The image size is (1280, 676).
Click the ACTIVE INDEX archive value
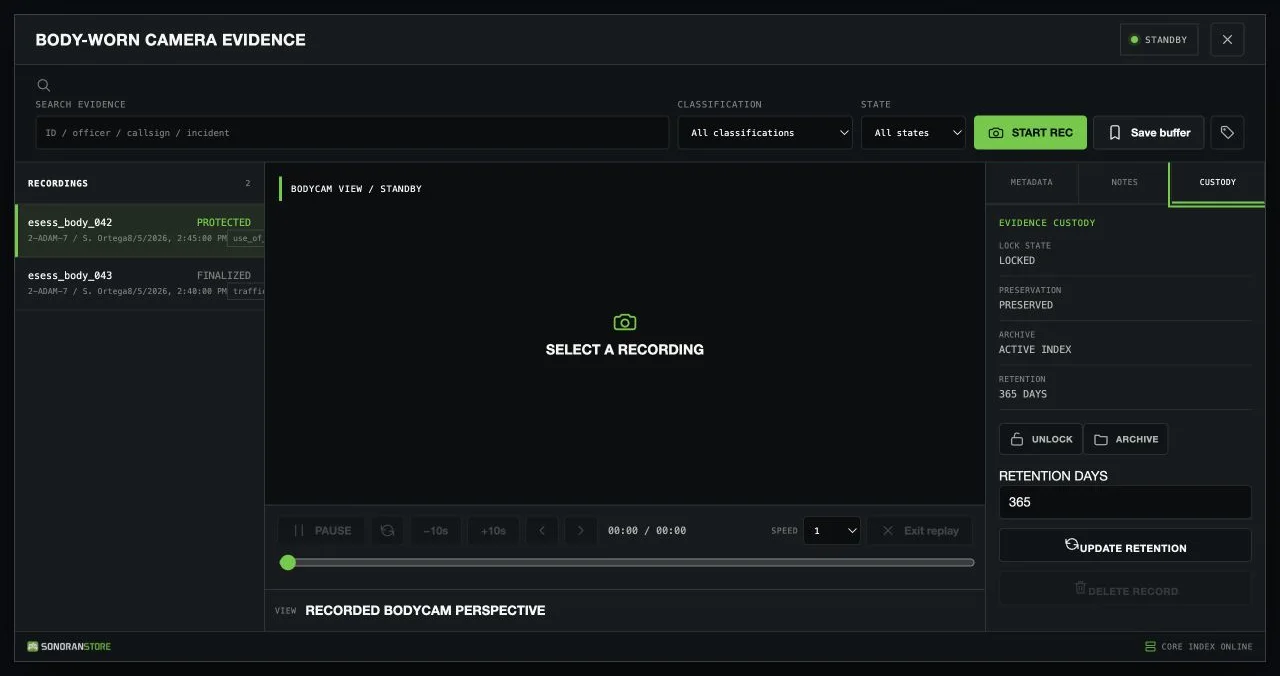pyautogui.click(x=1035, y=350)
